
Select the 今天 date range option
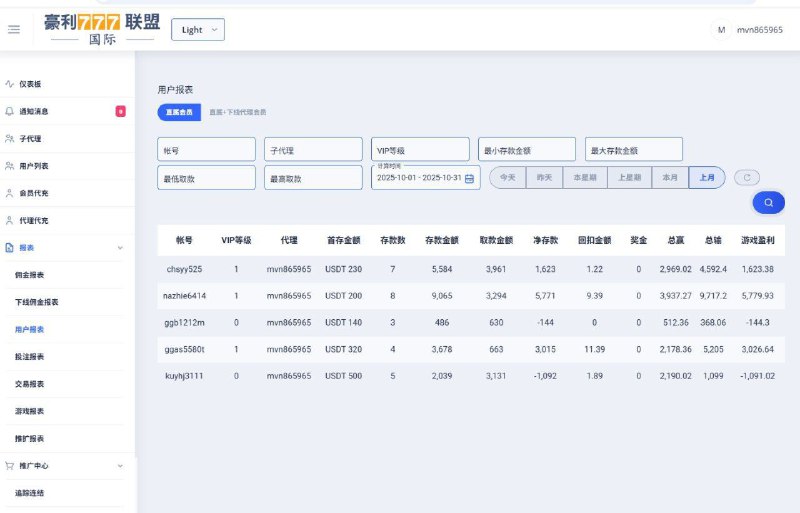tap(507, 177)
